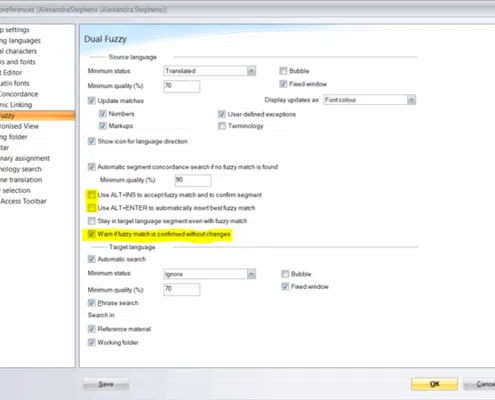Image resolution: width=495 pixels, height=400 pixels.
Task: Click the Save button
Action: click(106, 384)
